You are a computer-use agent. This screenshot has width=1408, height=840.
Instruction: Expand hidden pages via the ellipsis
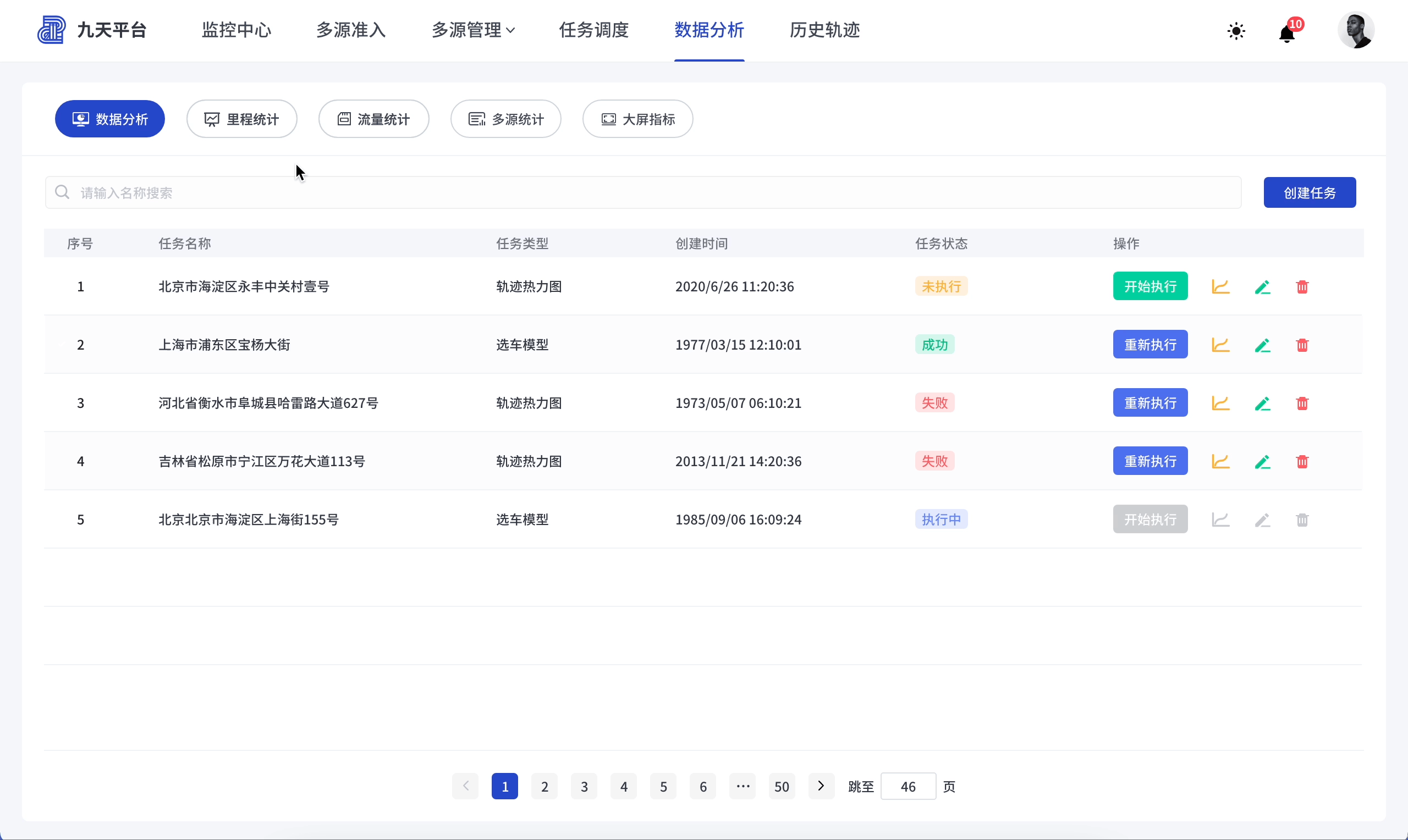[742, 786]
